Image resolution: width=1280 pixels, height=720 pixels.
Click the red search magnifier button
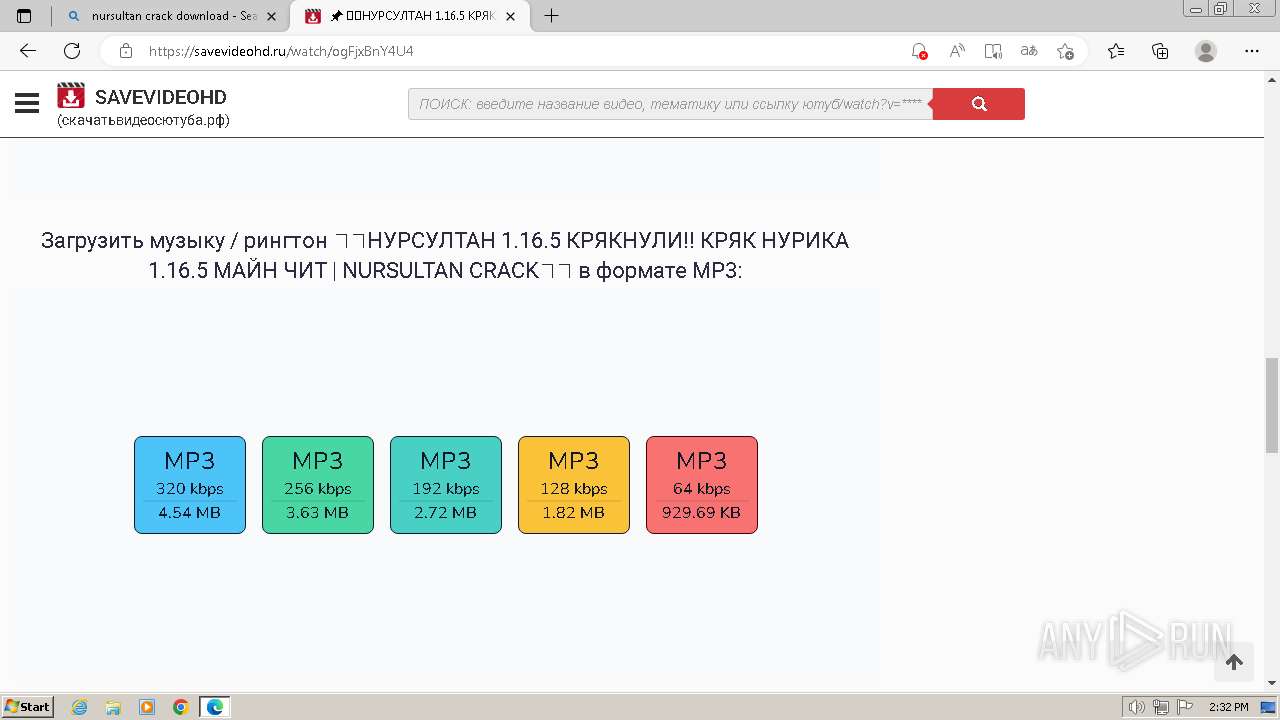pyautogui.click(x=978, y=104)
